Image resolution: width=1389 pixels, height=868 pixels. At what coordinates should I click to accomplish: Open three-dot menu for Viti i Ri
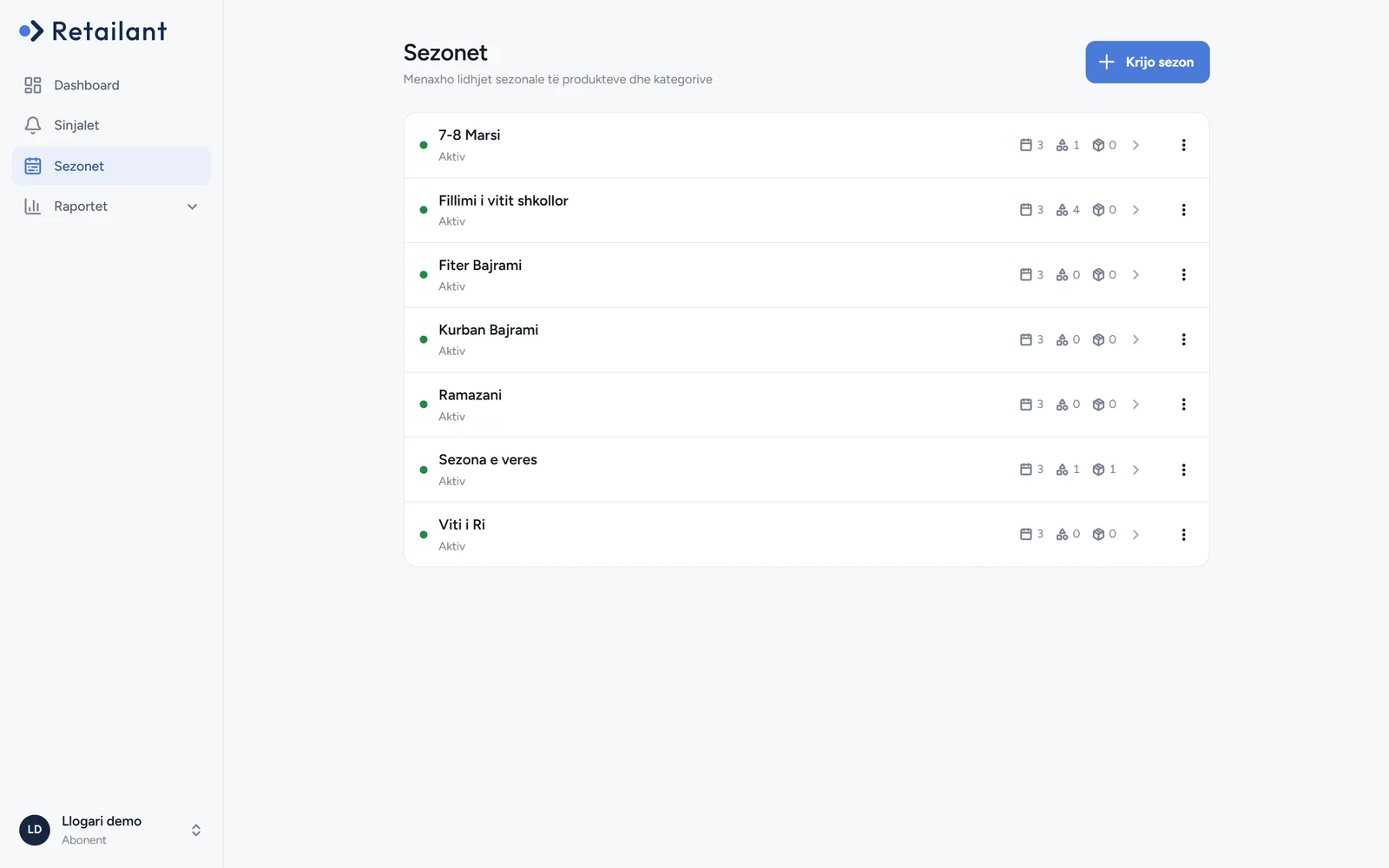[1183, 535]
